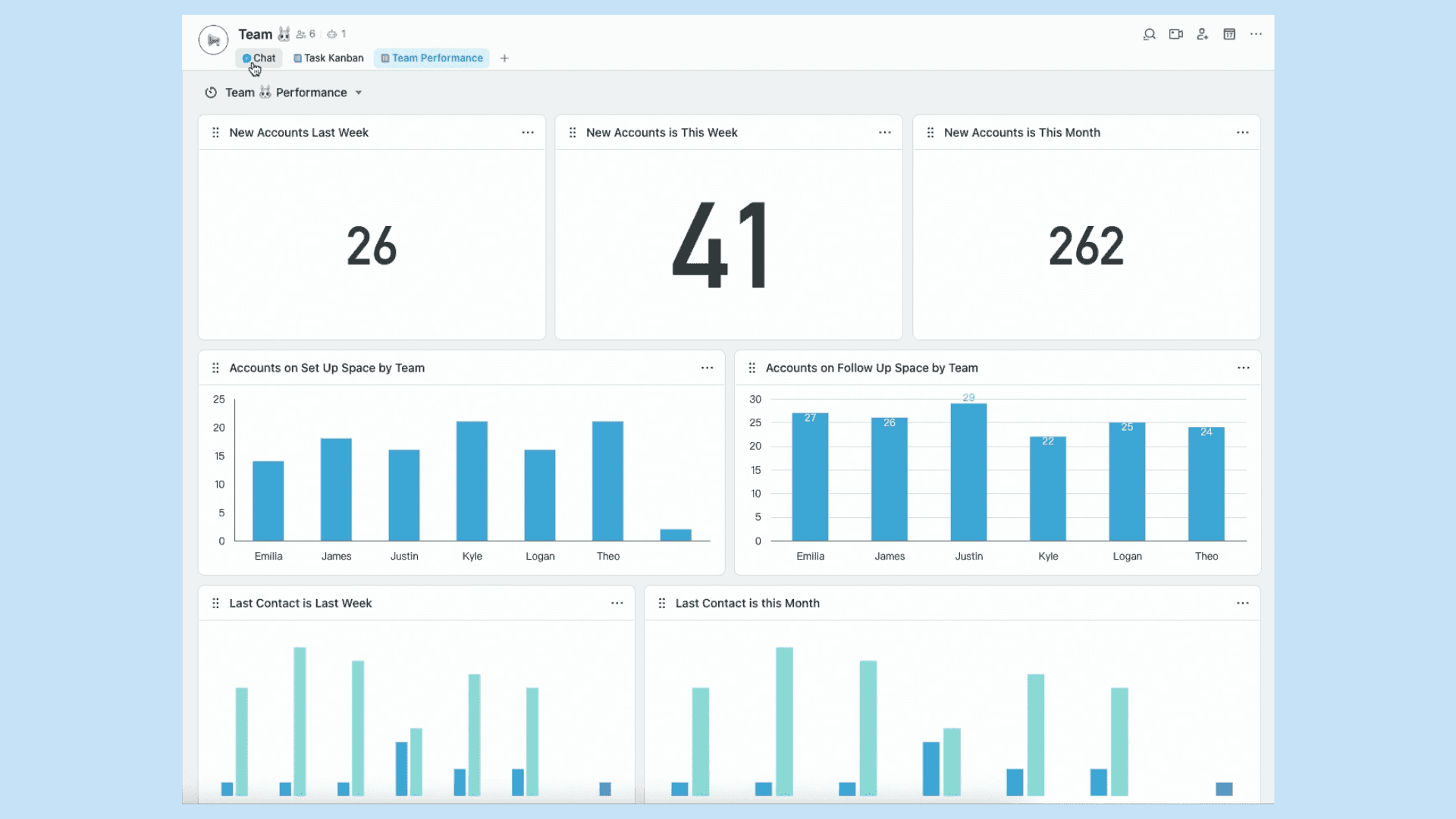Open the search icon in top toolbar
The image size is (1456, 819).
pyautogui.click(x=1150, y=34)
